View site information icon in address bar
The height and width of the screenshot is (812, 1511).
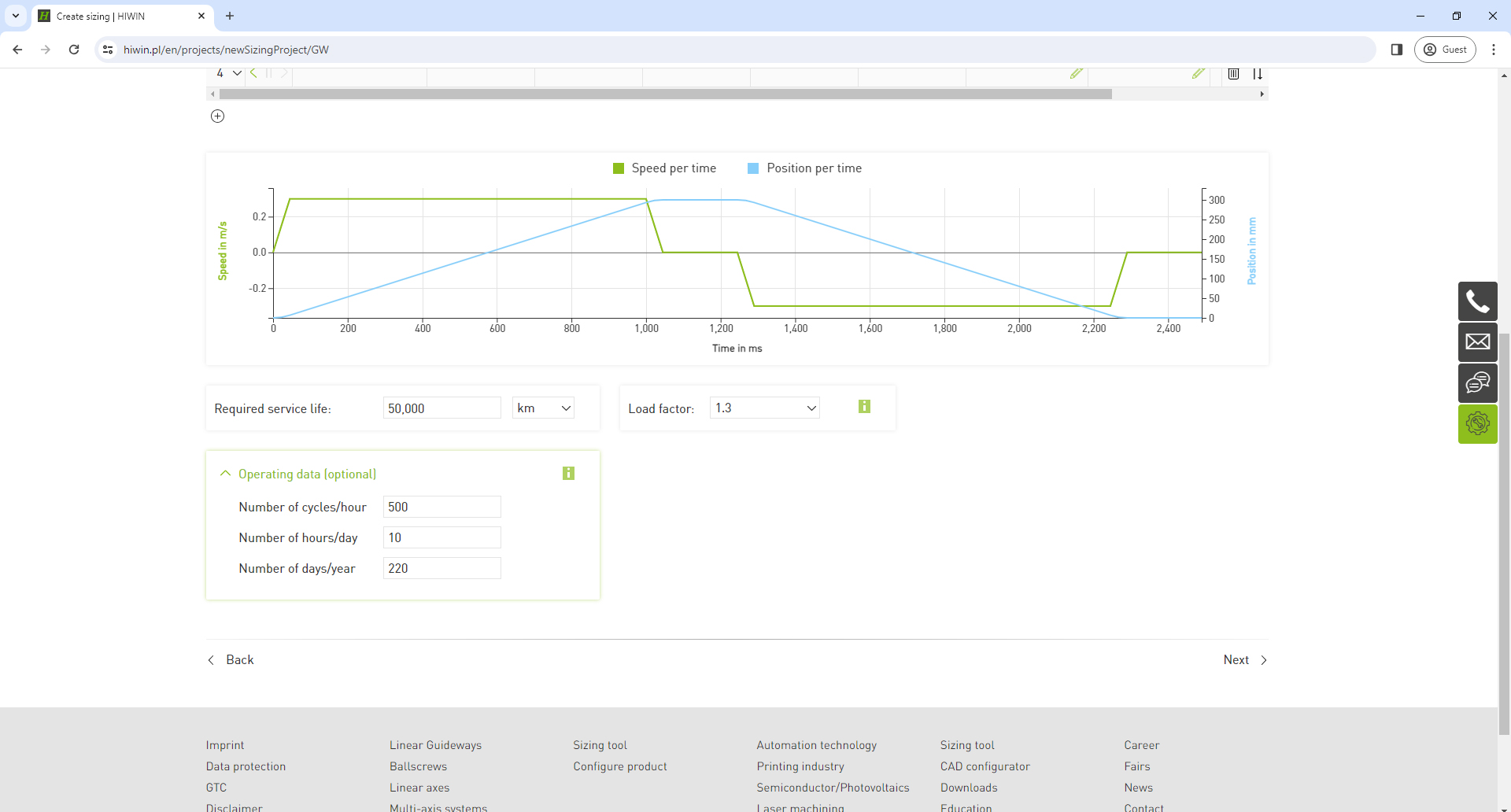[108, 50]
